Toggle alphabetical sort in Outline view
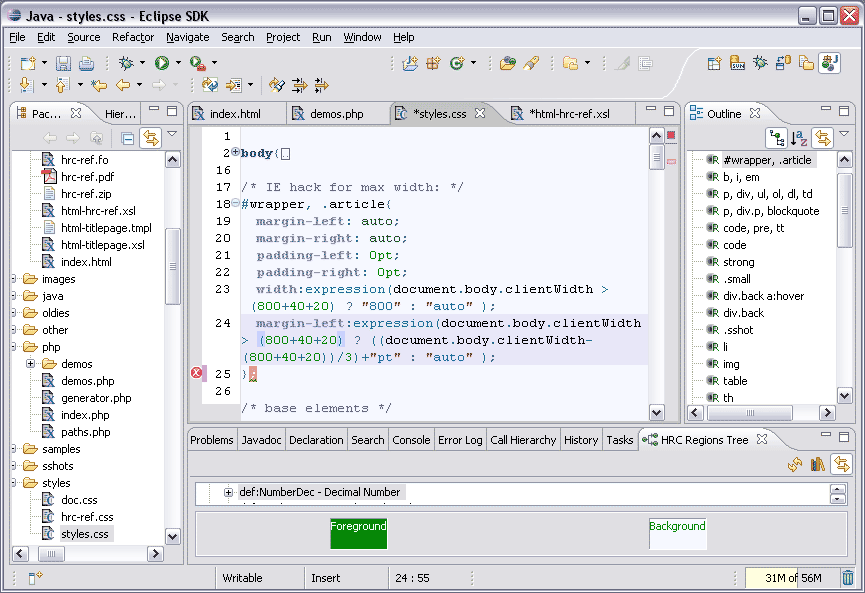865x593 pixels. [x=799, y=138]
